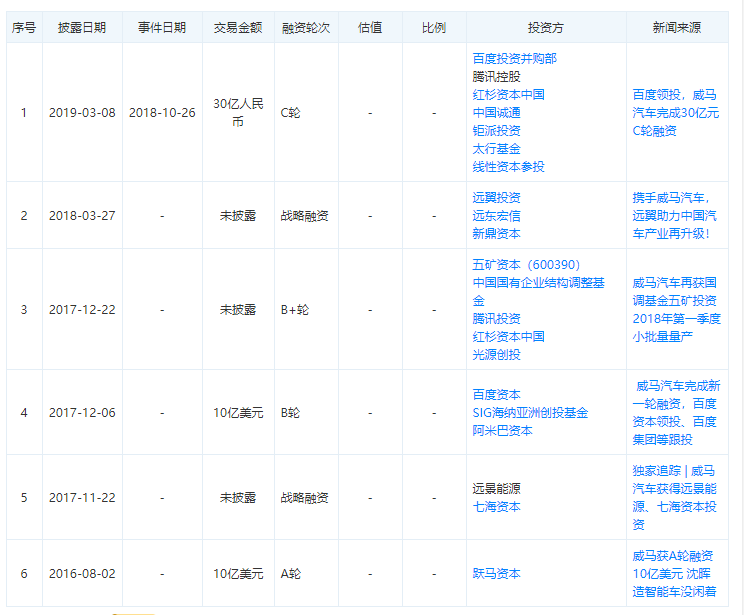The image size is (744, 615).
Task: Click the 比例 column header
Action: 434,28
